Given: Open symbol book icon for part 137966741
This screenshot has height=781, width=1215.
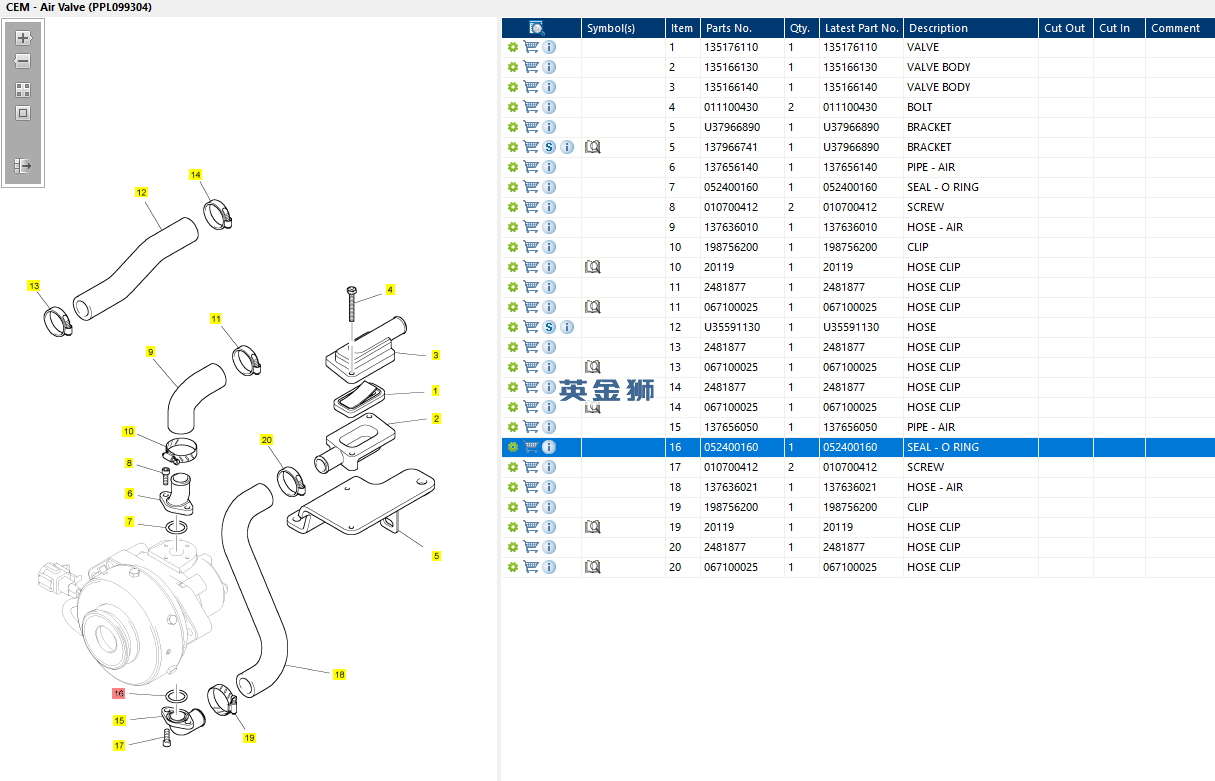Looking at the screenshot, I should pos(592,147).
